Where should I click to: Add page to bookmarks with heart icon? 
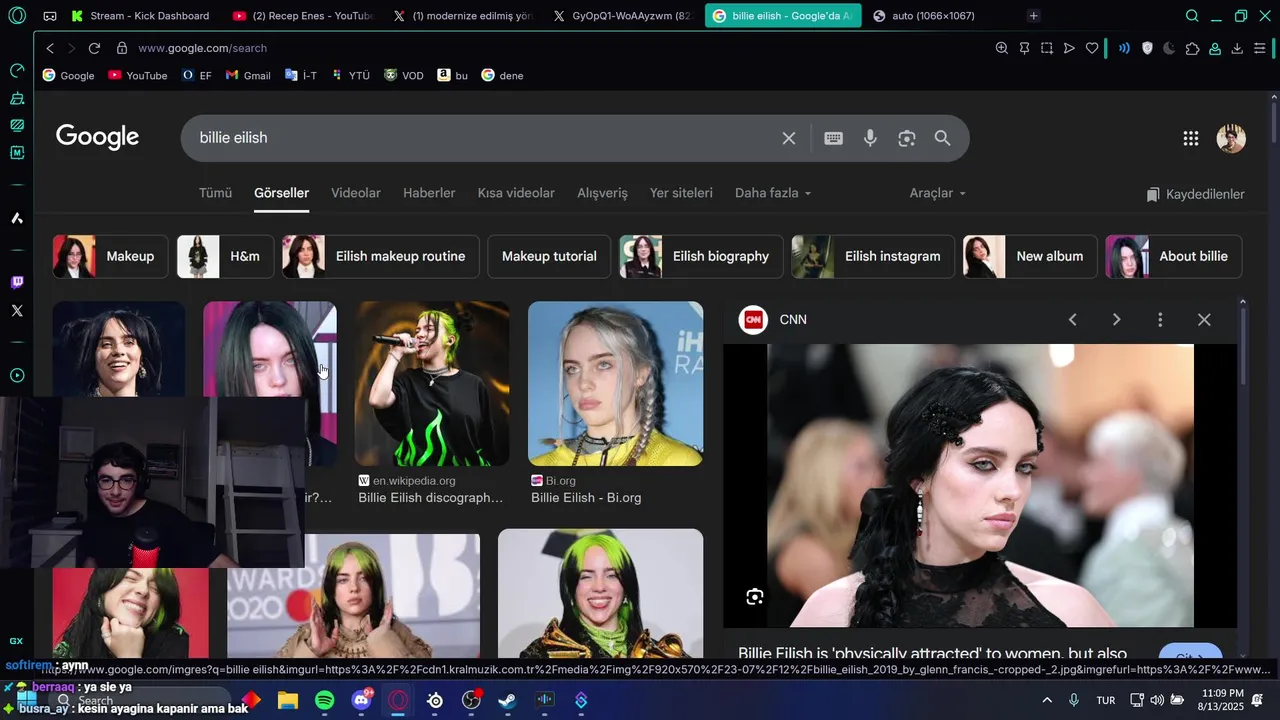tap(1092, 48)
